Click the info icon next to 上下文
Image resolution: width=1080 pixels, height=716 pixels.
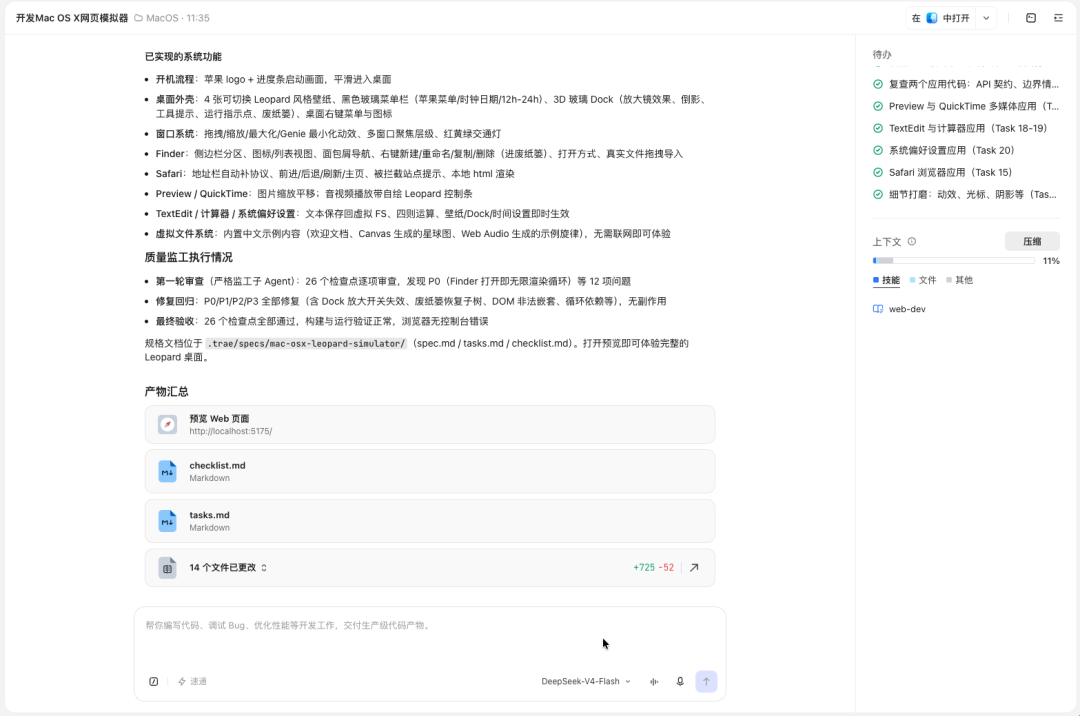912,242
